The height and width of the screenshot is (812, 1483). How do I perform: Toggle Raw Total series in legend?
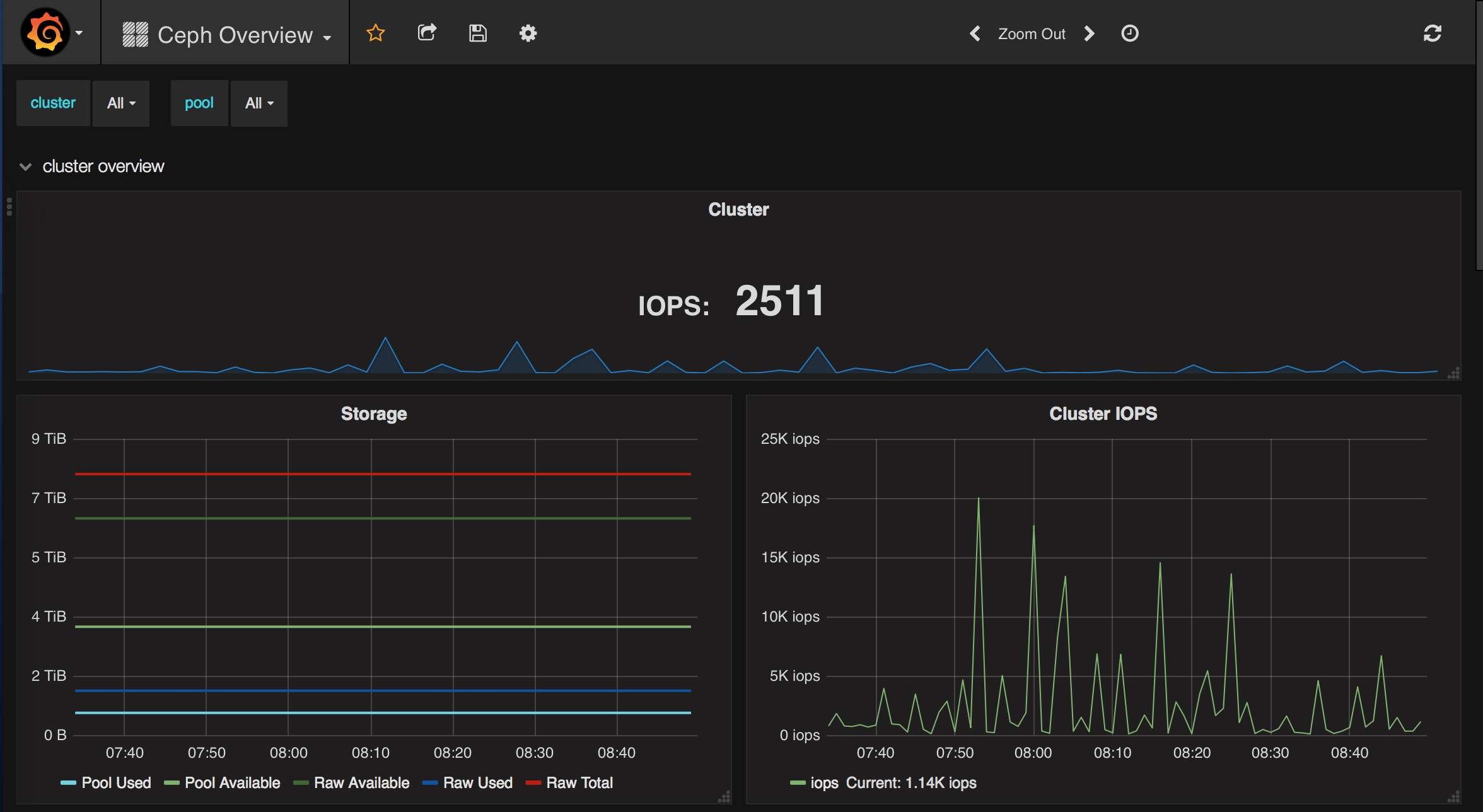[x=579, y=783]
